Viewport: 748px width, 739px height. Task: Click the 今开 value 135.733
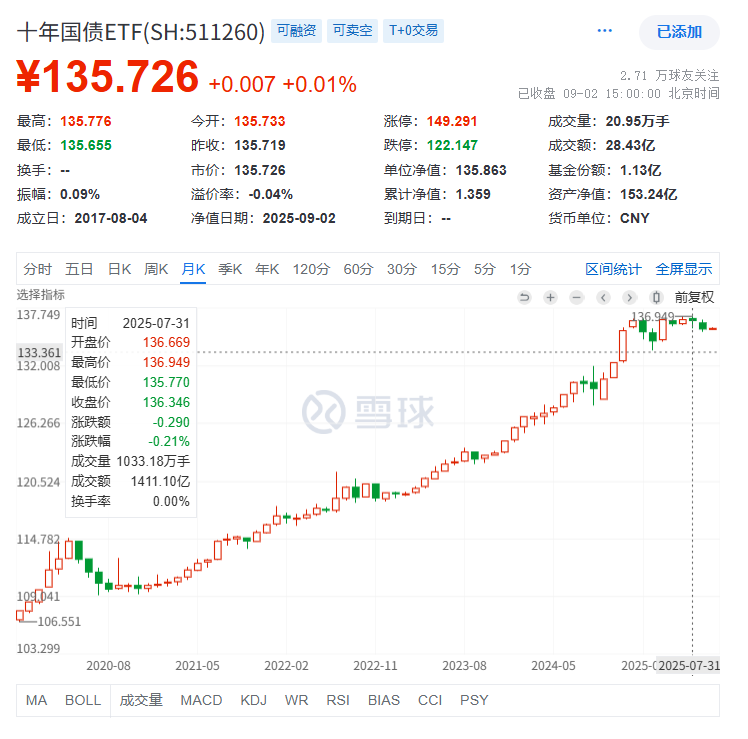point(260,121)
